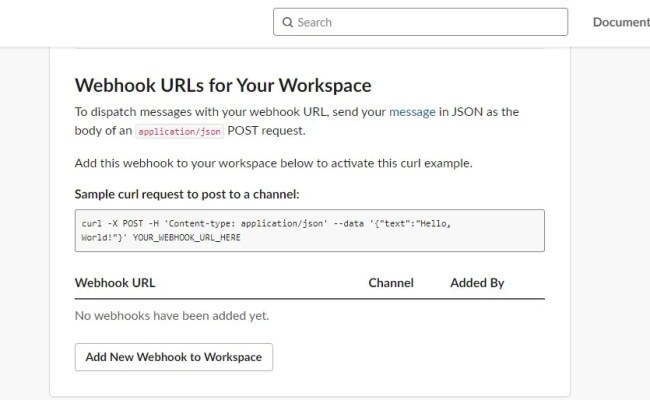Viewport: 650px width, 400px height.
Task: Focus the Search input field
Action: tap(420, 22)
